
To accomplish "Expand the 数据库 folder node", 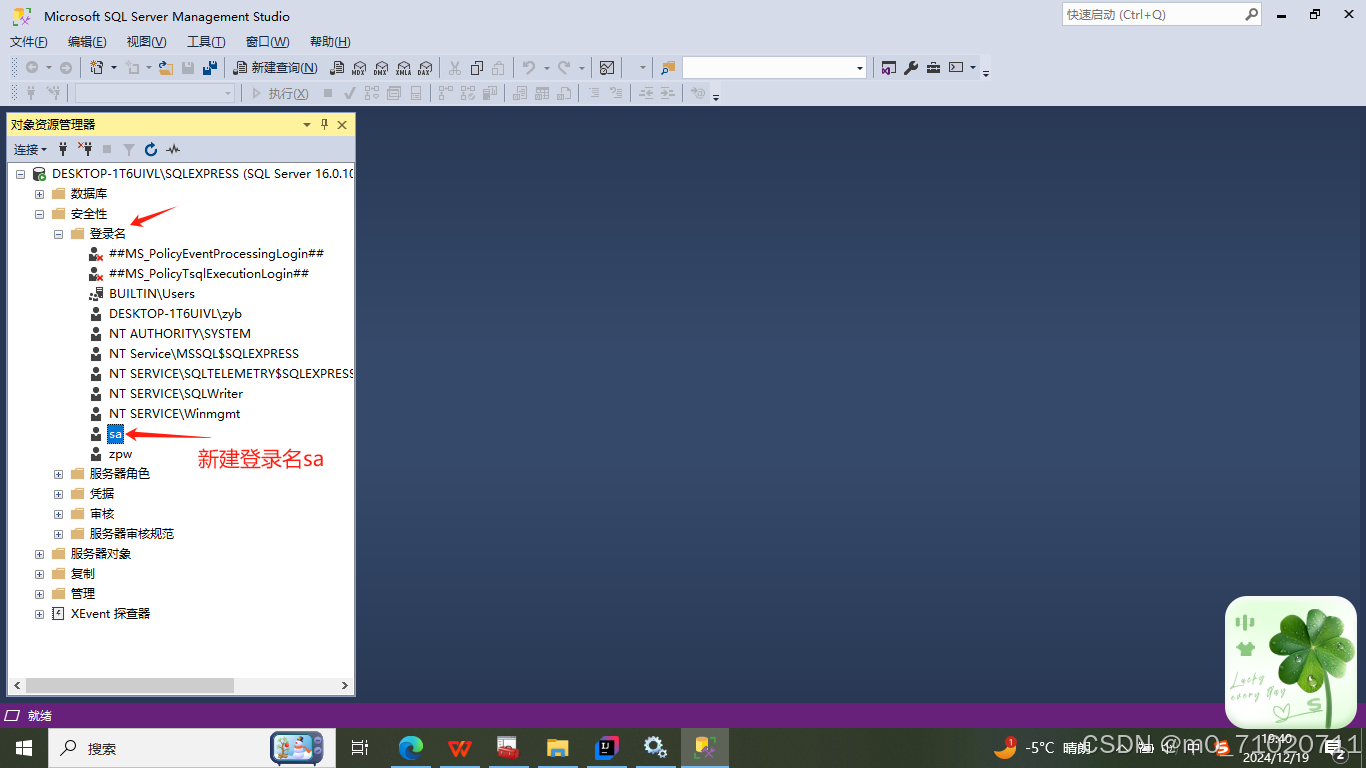I will click(39, 194).
